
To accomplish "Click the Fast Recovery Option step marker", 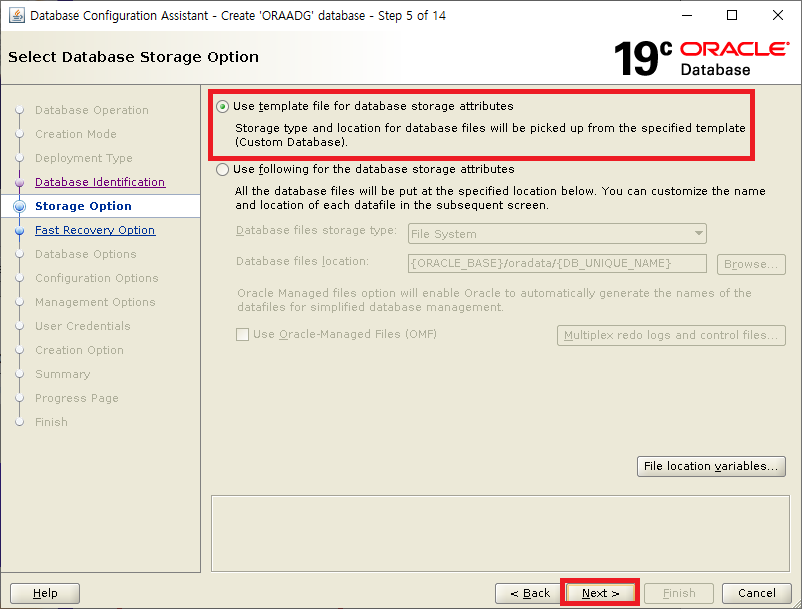I will click(x=19, y=231).
